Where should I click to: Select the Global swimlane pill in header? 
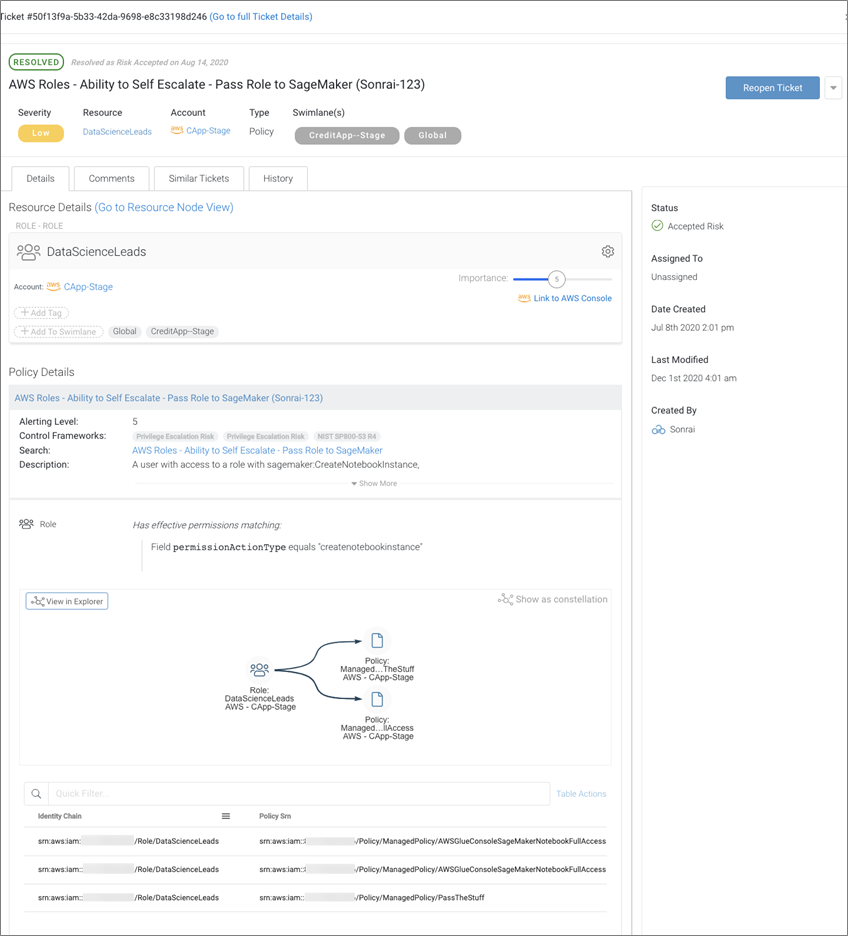[433, 136]
